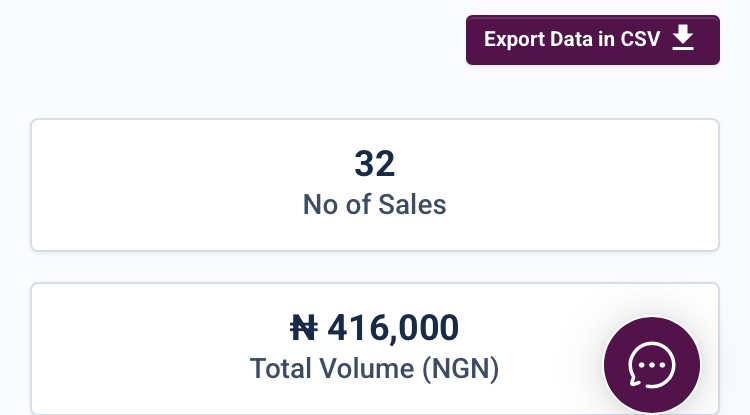Click the Export Data in CSV button

[593, 40]
